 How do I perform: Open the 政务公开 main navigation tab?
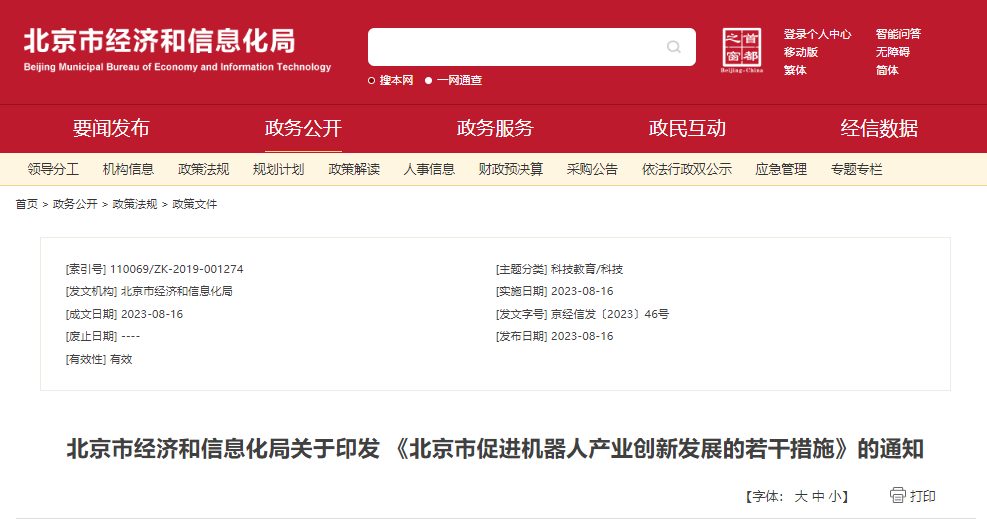[303, 128]
